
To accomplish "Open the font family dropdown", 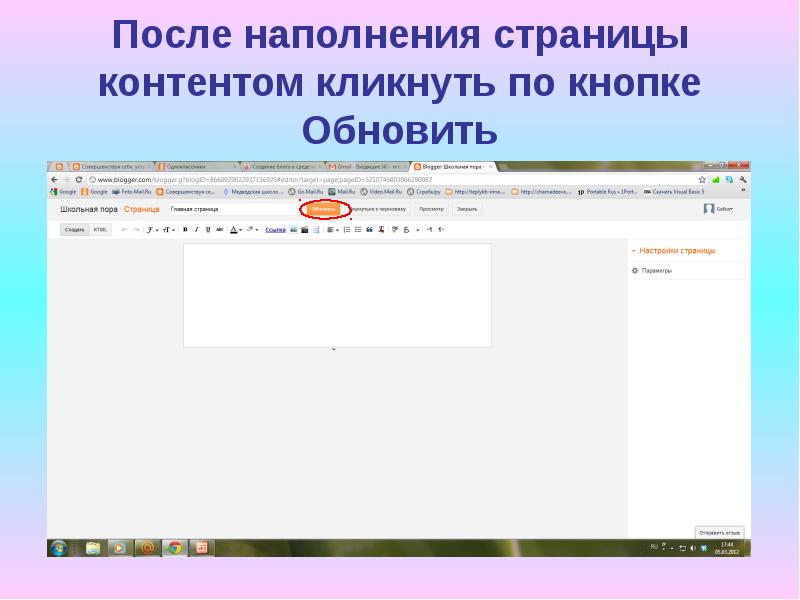I will [152, 230].
